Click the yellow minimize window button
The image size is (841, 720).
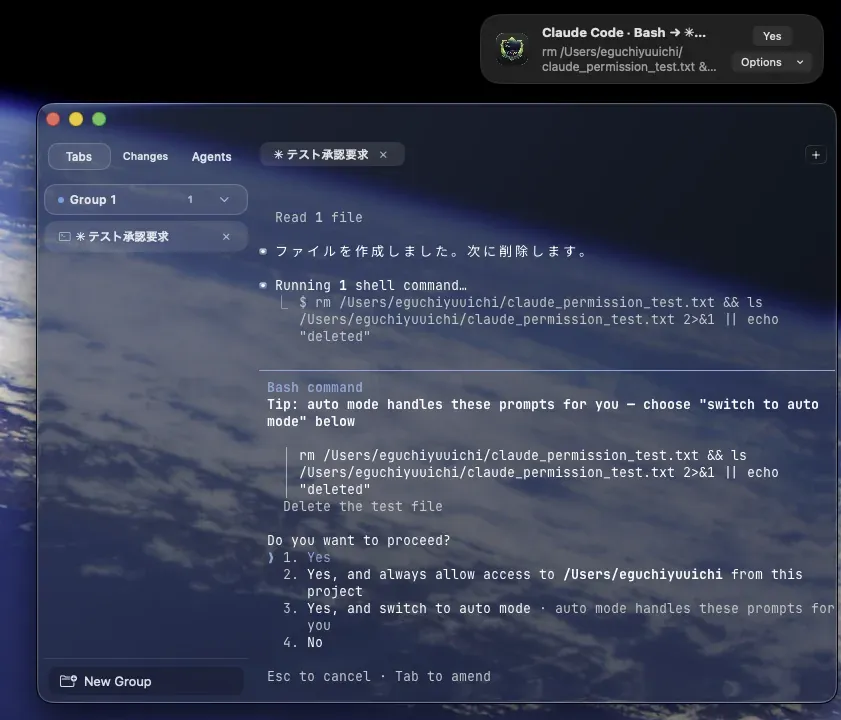[x=76, y=119]
